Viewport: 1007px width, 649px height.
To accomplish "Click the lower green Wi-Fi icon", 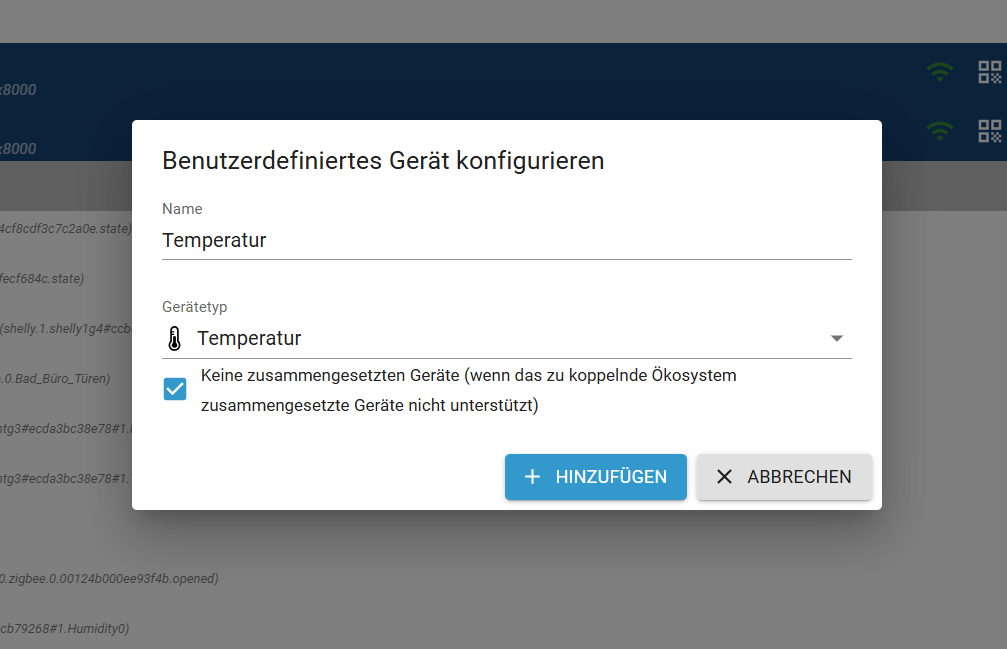I will point(938,131).
